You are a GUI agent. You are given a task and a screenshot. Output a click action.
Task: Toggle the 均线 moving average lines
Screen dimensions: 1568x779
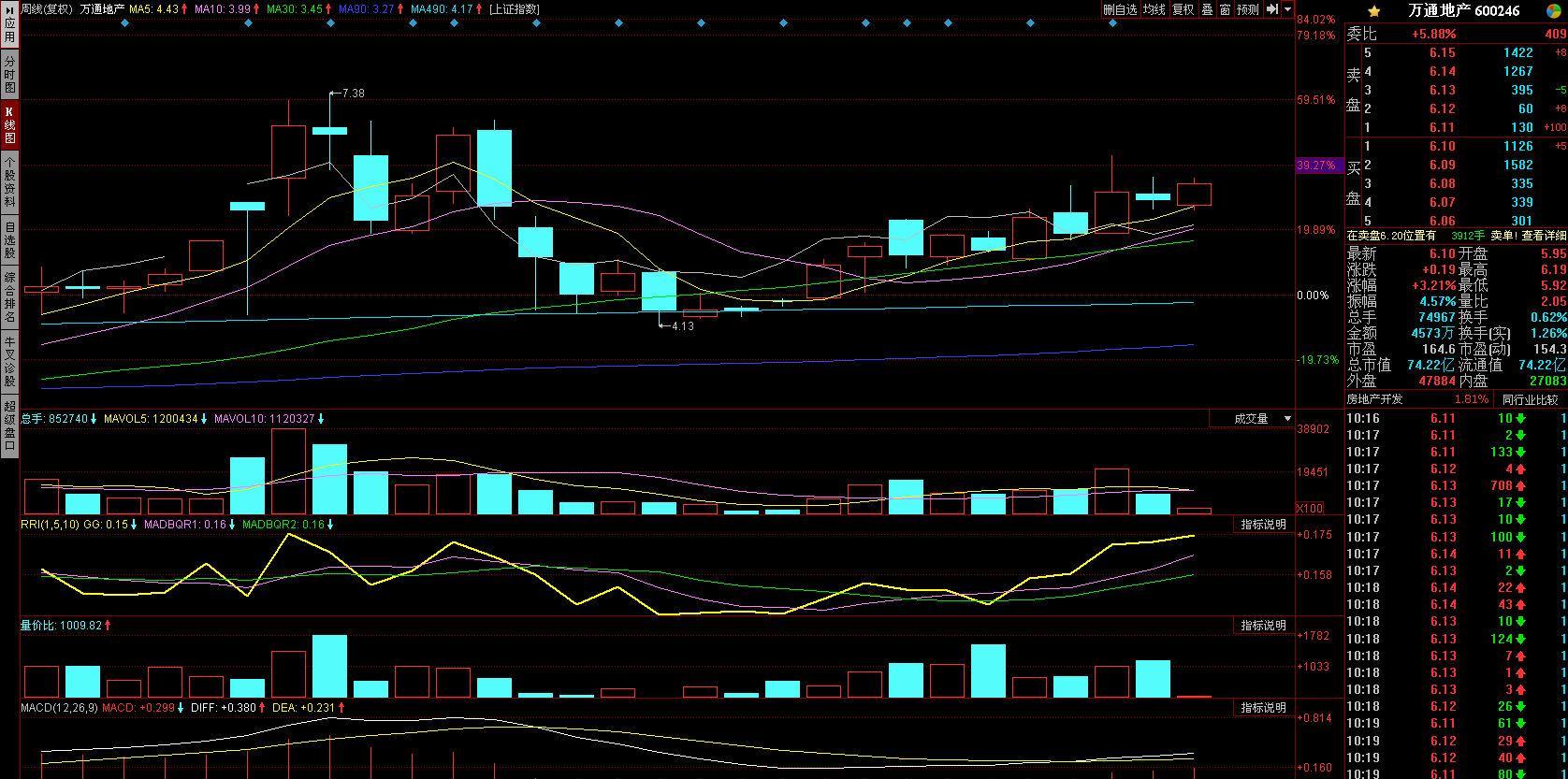1154,9
